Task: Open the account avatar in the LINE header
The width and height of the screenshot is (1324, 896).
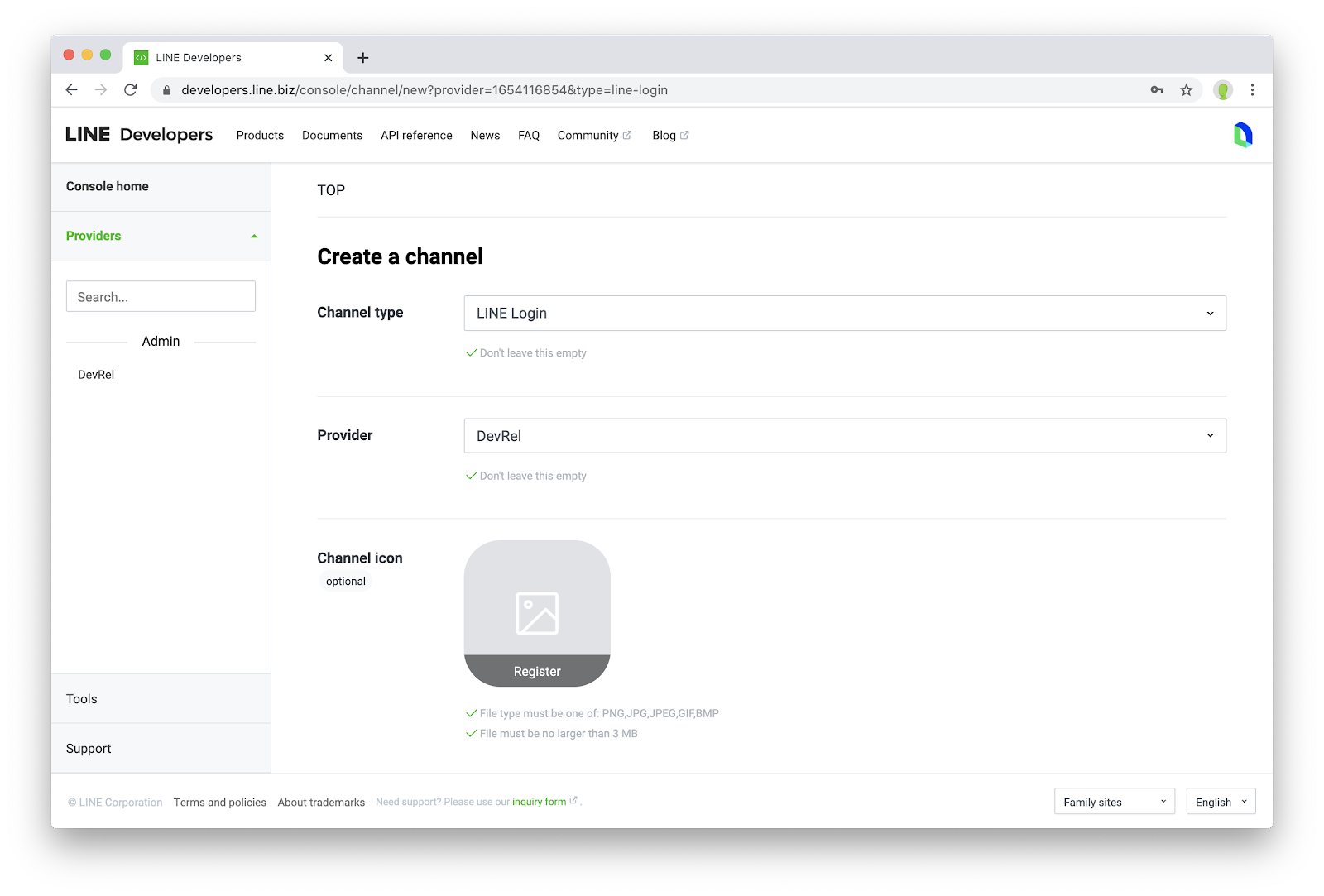Action: tap(1243, 135)
